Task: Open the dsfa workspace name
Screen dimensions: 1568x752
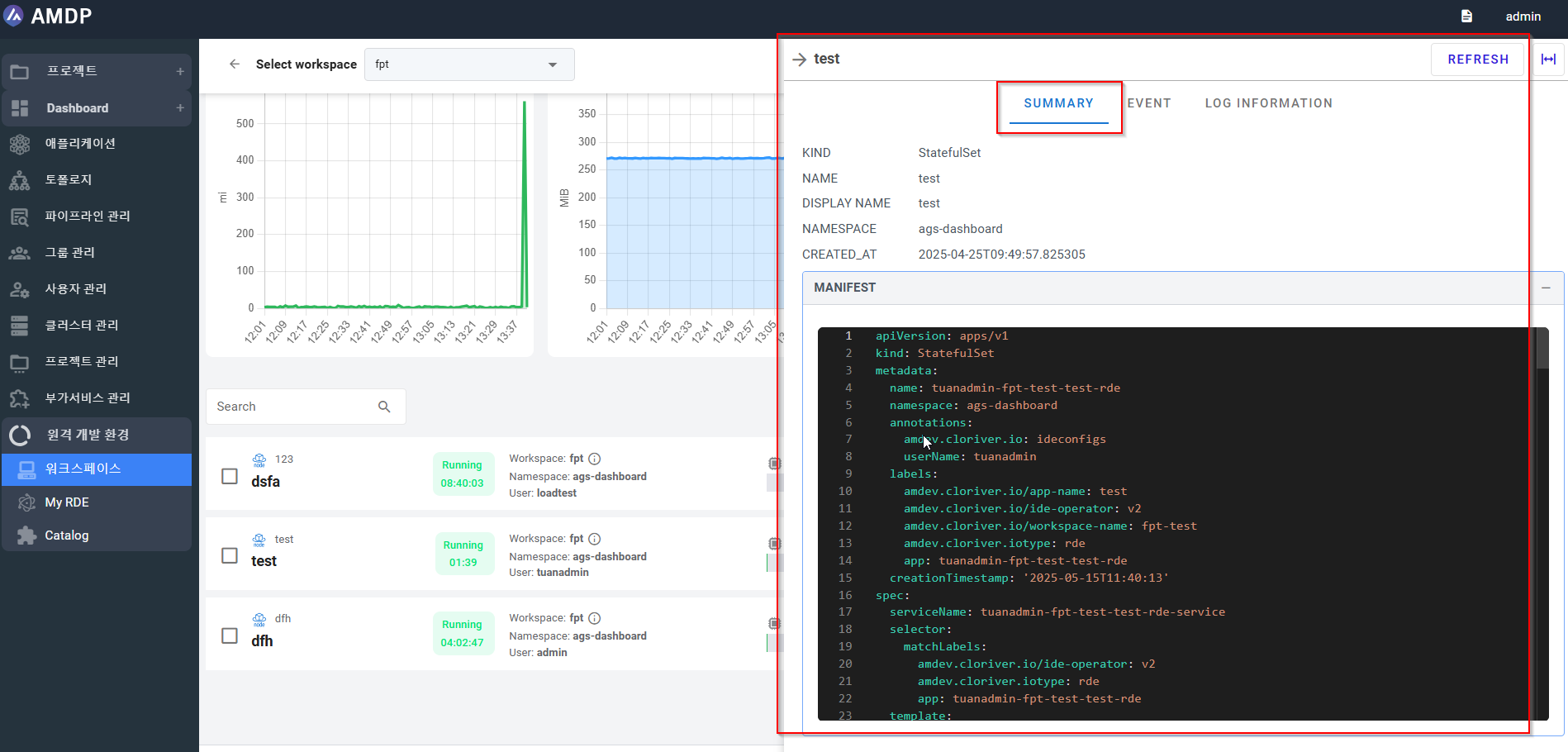Action: pyautogui.click(x=265, y=482)
